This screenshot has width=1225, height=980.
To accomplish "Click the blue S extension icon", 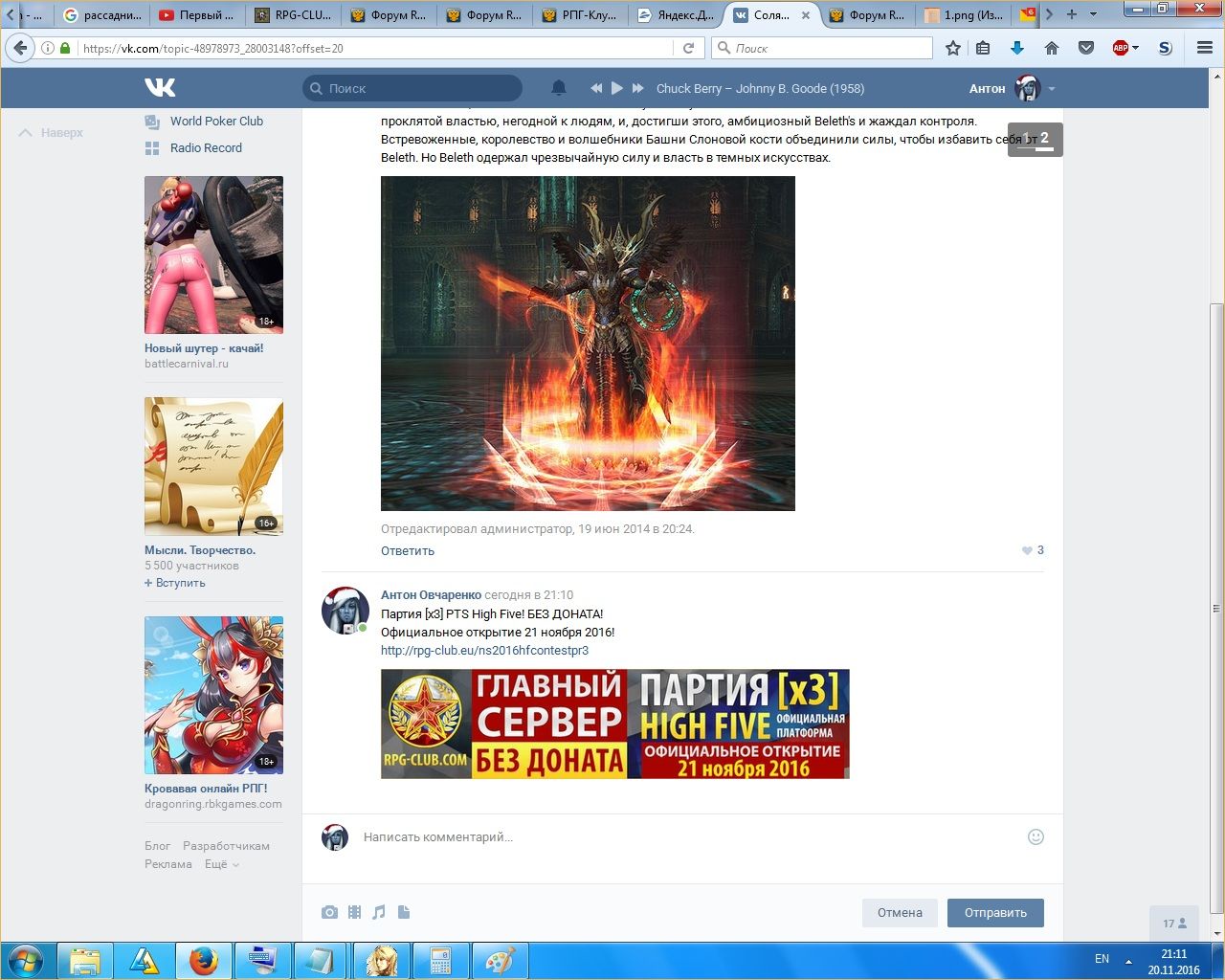I will coord(1165,48).
